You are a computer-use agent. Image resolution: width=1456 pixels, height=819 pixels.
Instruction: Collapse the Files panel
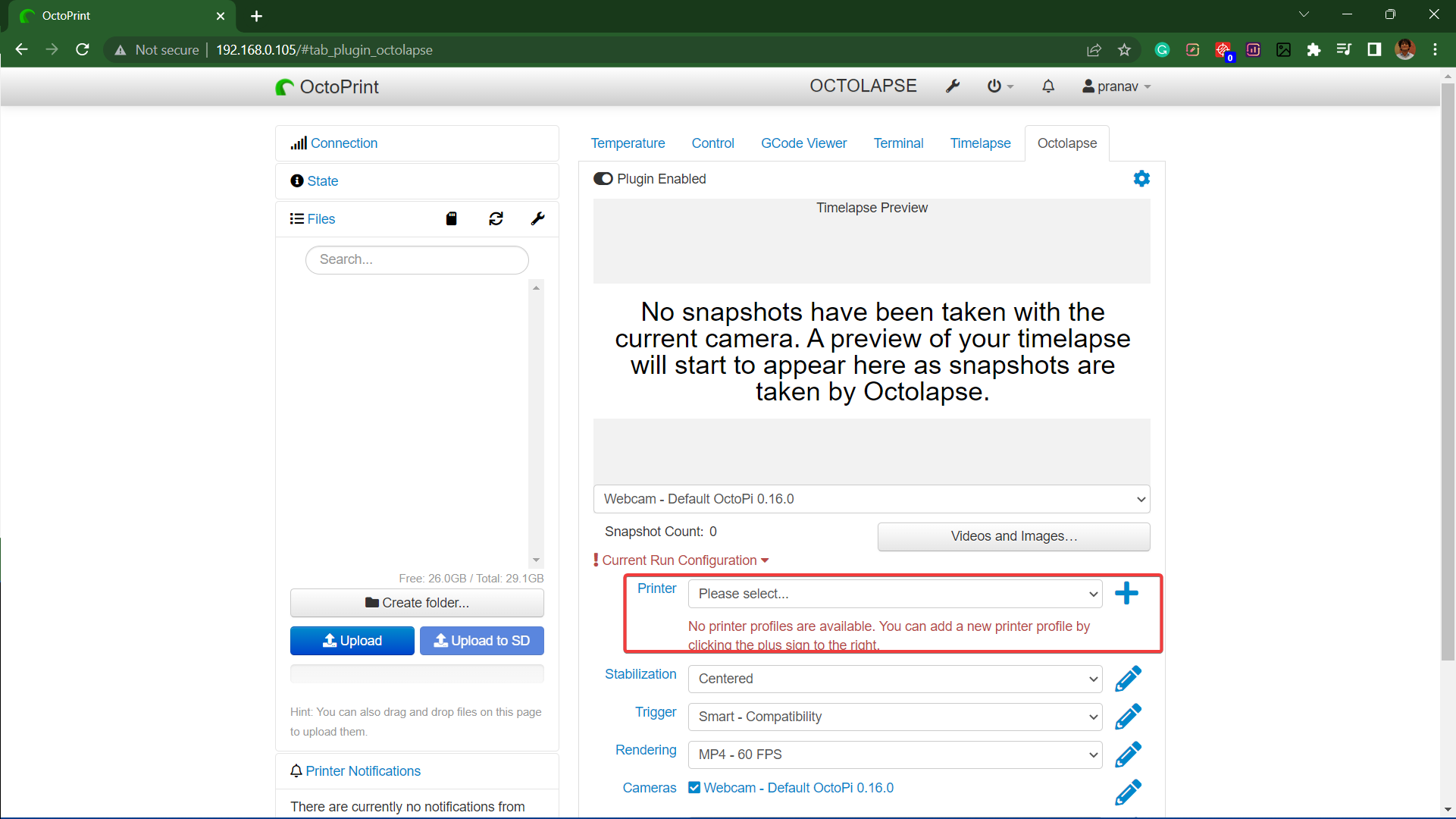click(x=321, y=219)
